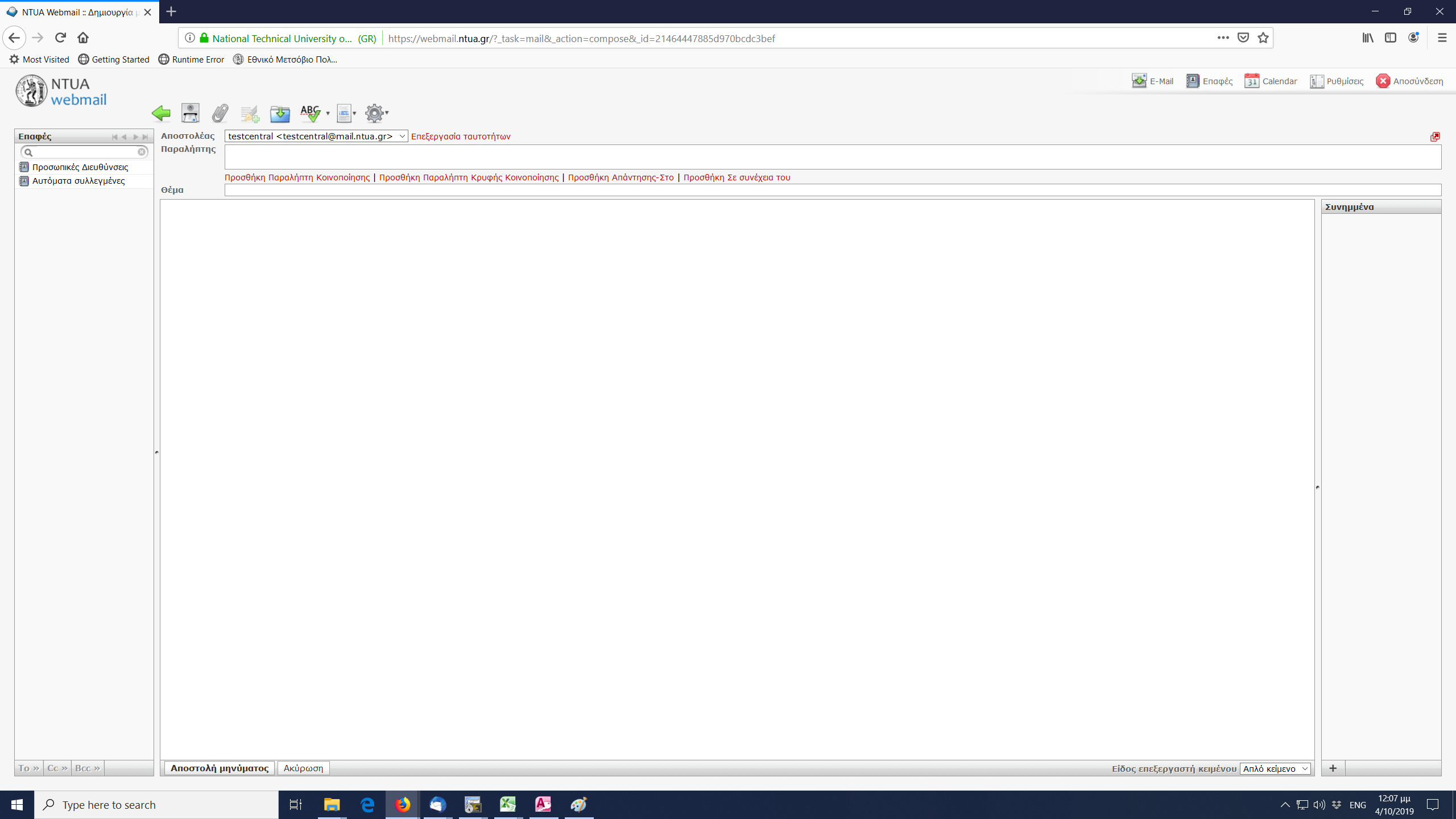
Task: Open Excel from the taskbar
Action: [x=508, y=805]
